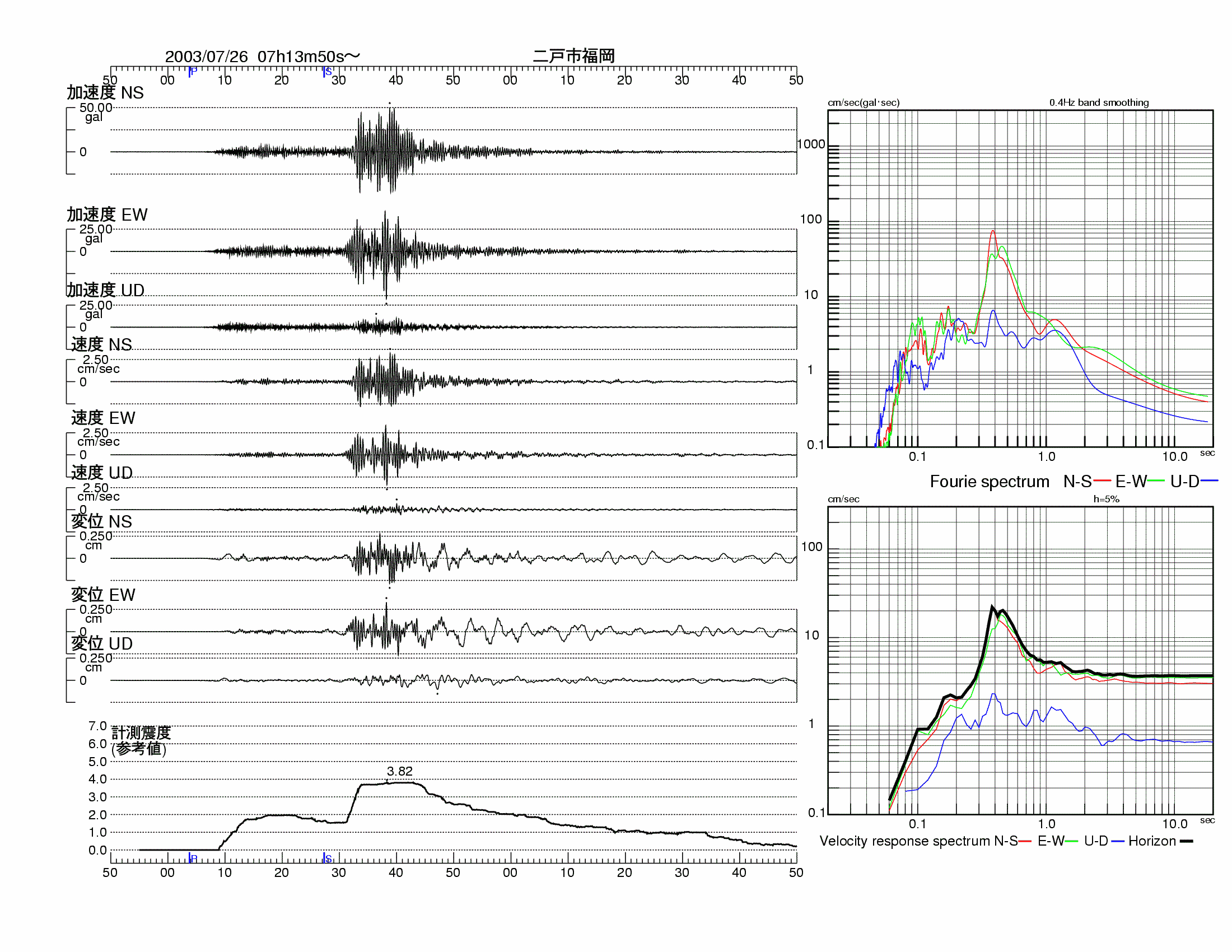The height and width of the screenshot is (952, 1232).
Task: Click the 50.00 gal scale value
Action: [x=96, y=107]
